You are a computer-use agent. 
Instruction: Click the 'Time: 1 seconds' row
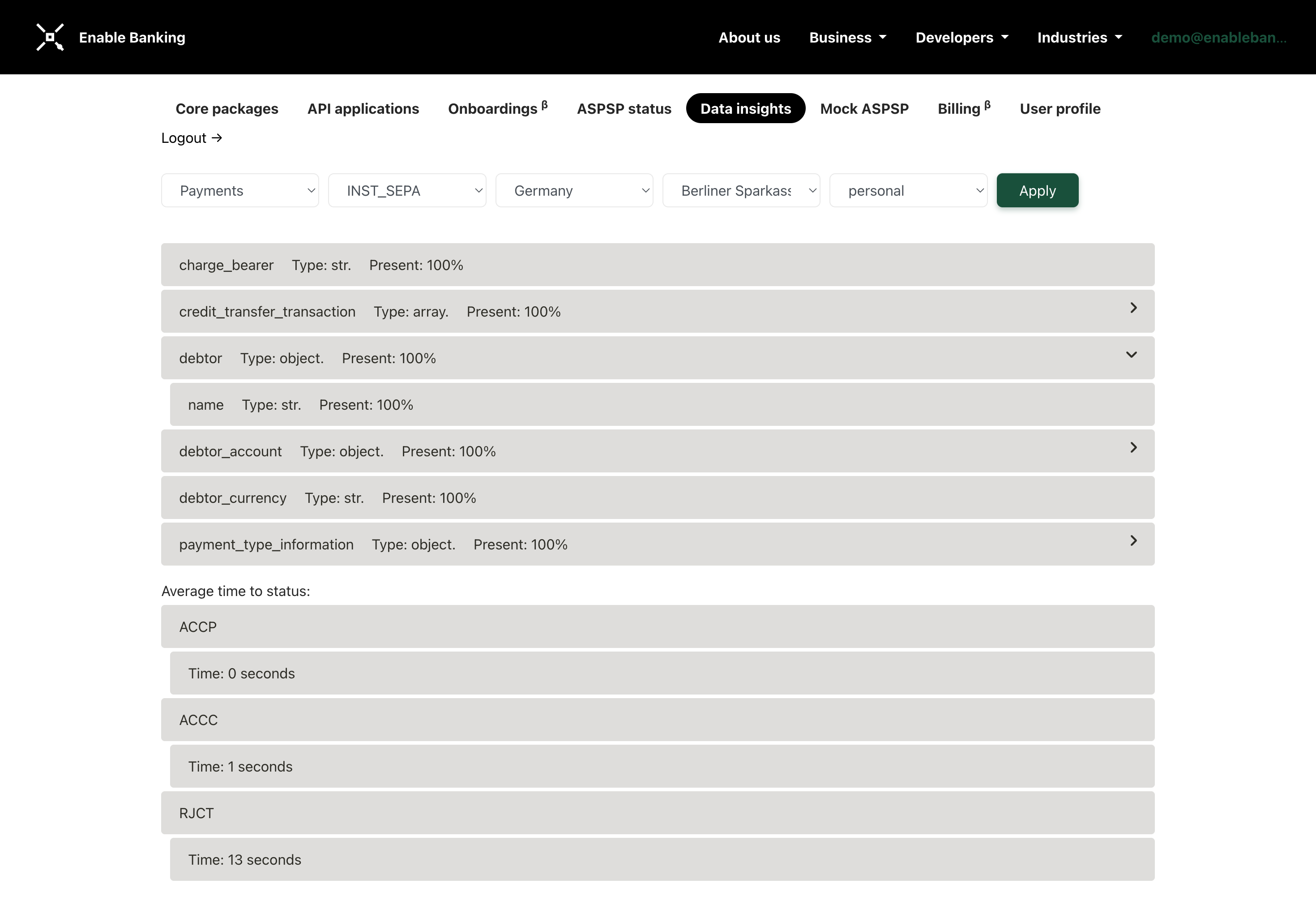[x=662, y=766]
